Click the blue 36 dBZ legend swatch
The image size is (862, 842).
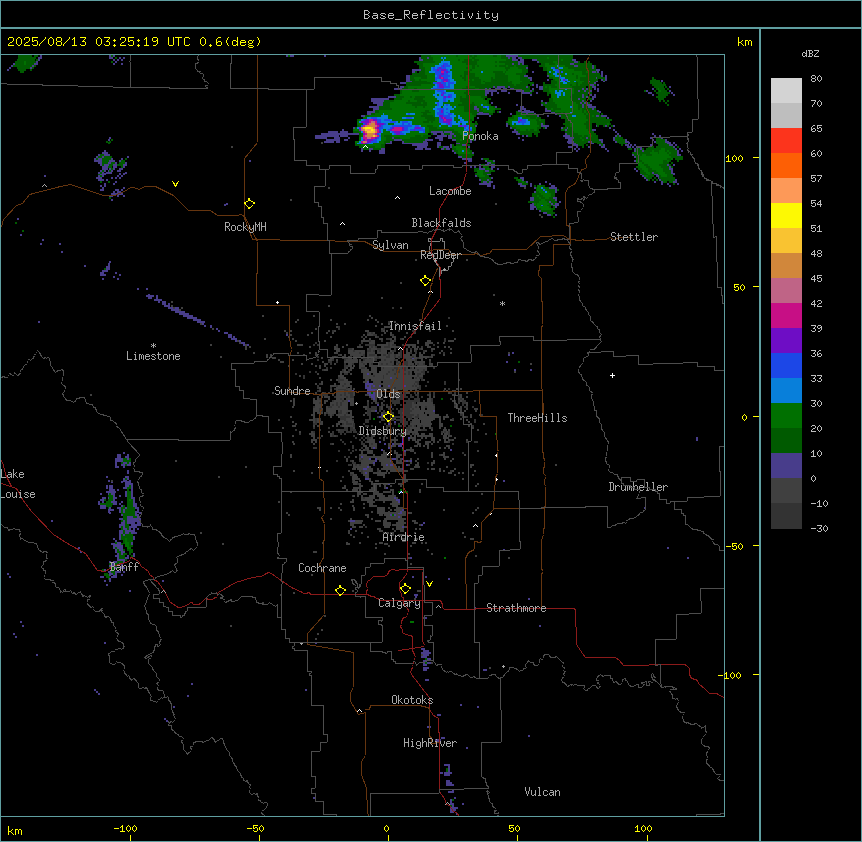point(786,365)
